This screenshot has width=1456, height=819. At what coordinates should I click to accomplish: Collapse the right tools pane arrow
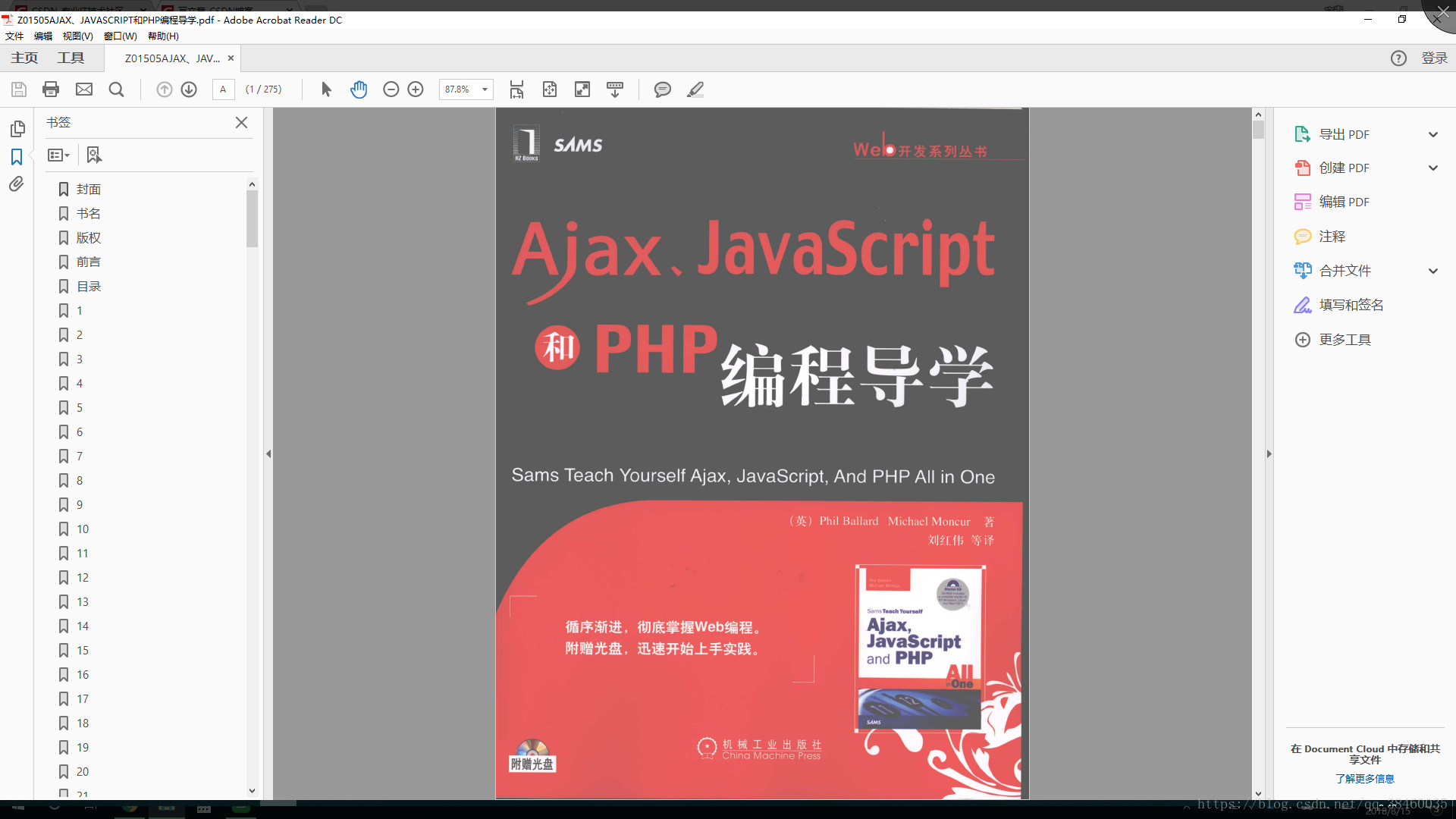coord(1269,453)
